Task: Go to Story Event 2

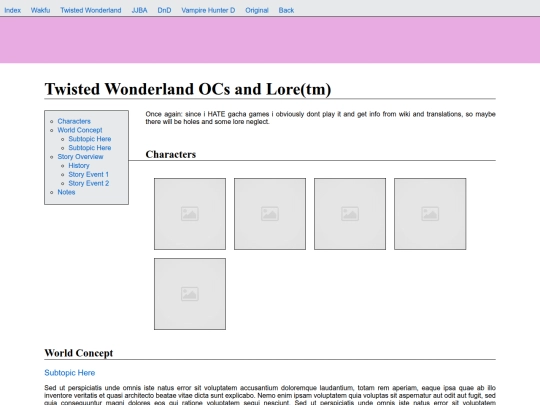Action: click(x=89, y=183)
